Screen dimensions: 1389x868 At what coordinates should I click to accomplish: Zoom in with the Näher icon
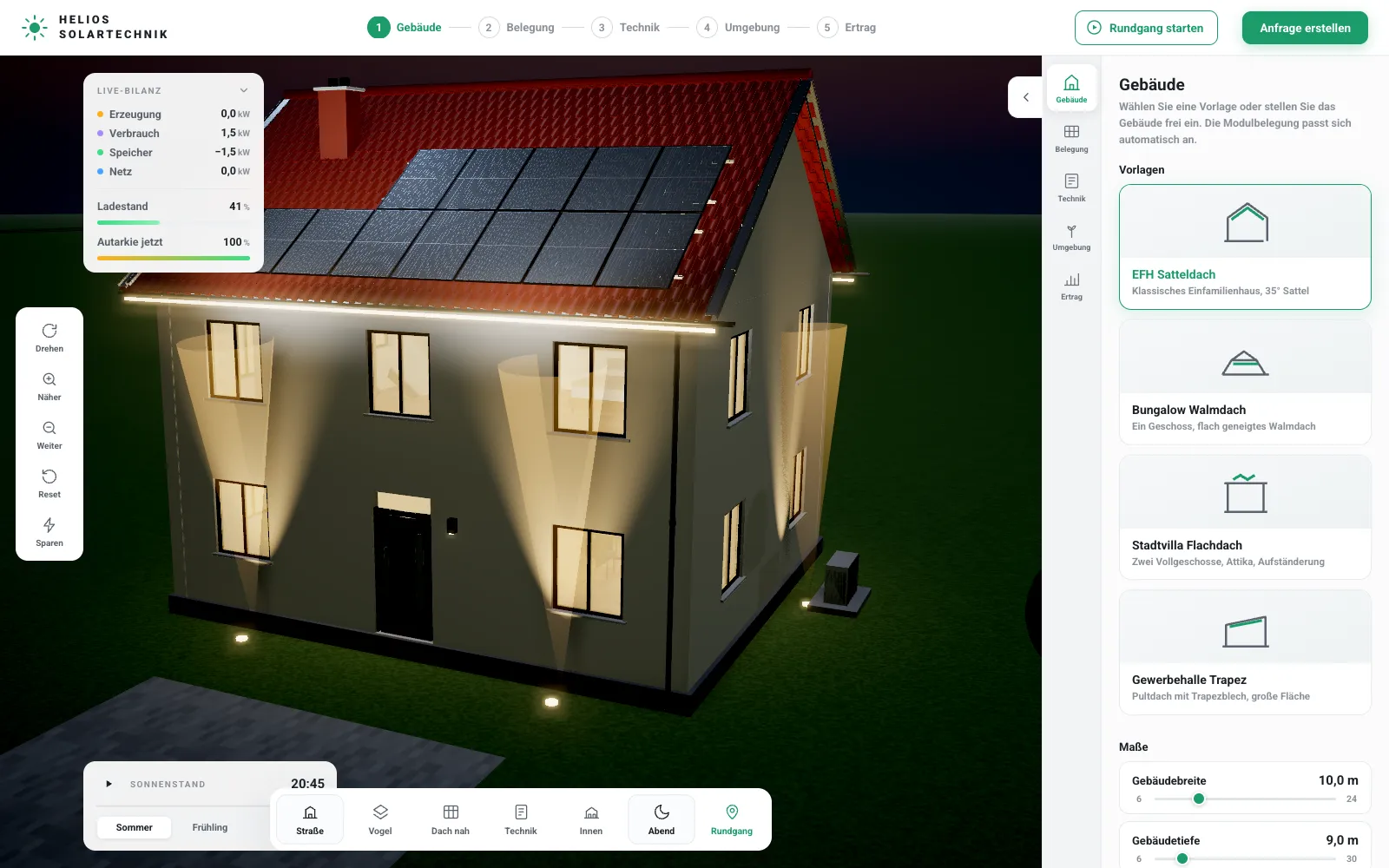[x=49, y=385]
